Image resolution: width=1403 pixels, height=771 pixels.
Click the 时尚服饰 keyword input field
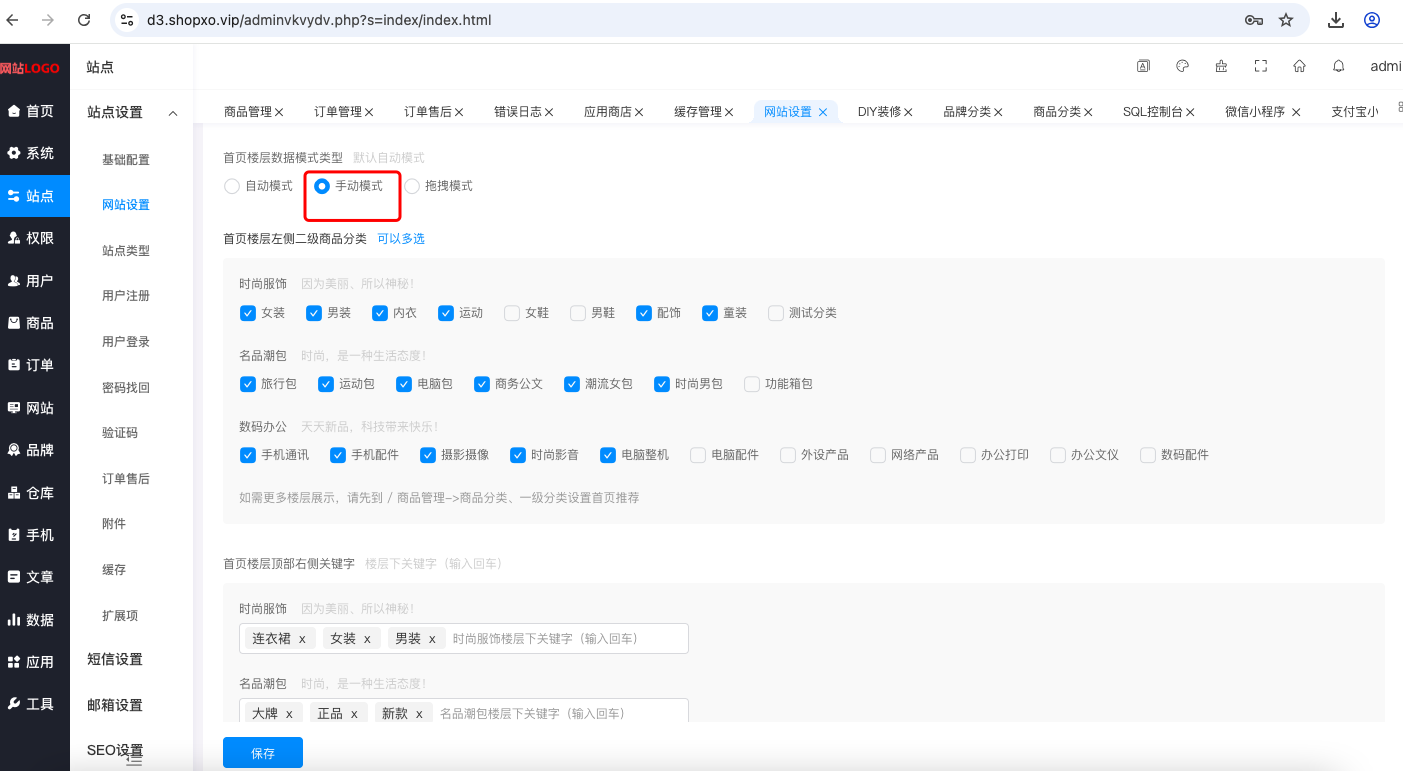click(566, 638)
